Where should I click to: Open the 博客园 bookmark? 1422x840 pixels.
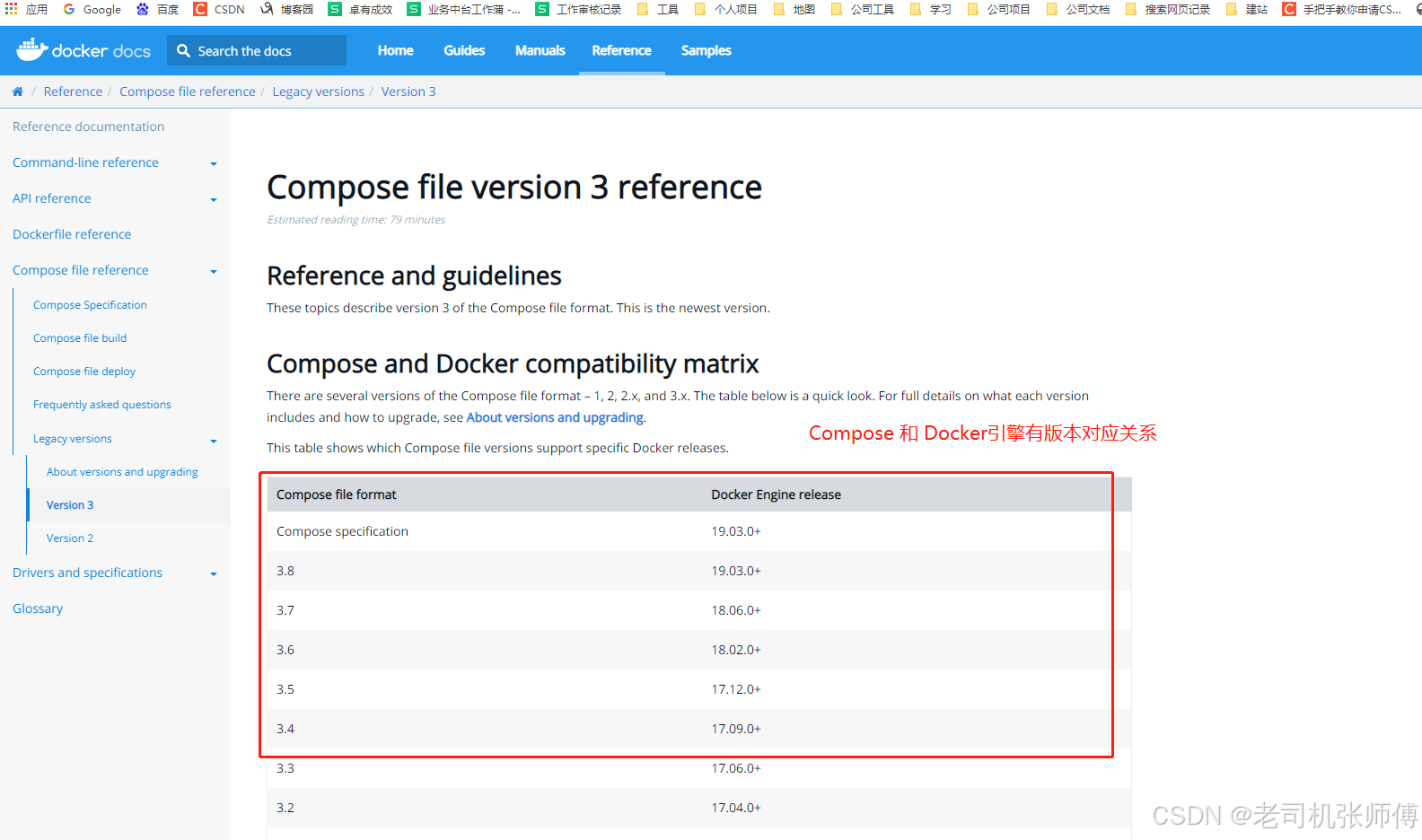coord(286,9)
